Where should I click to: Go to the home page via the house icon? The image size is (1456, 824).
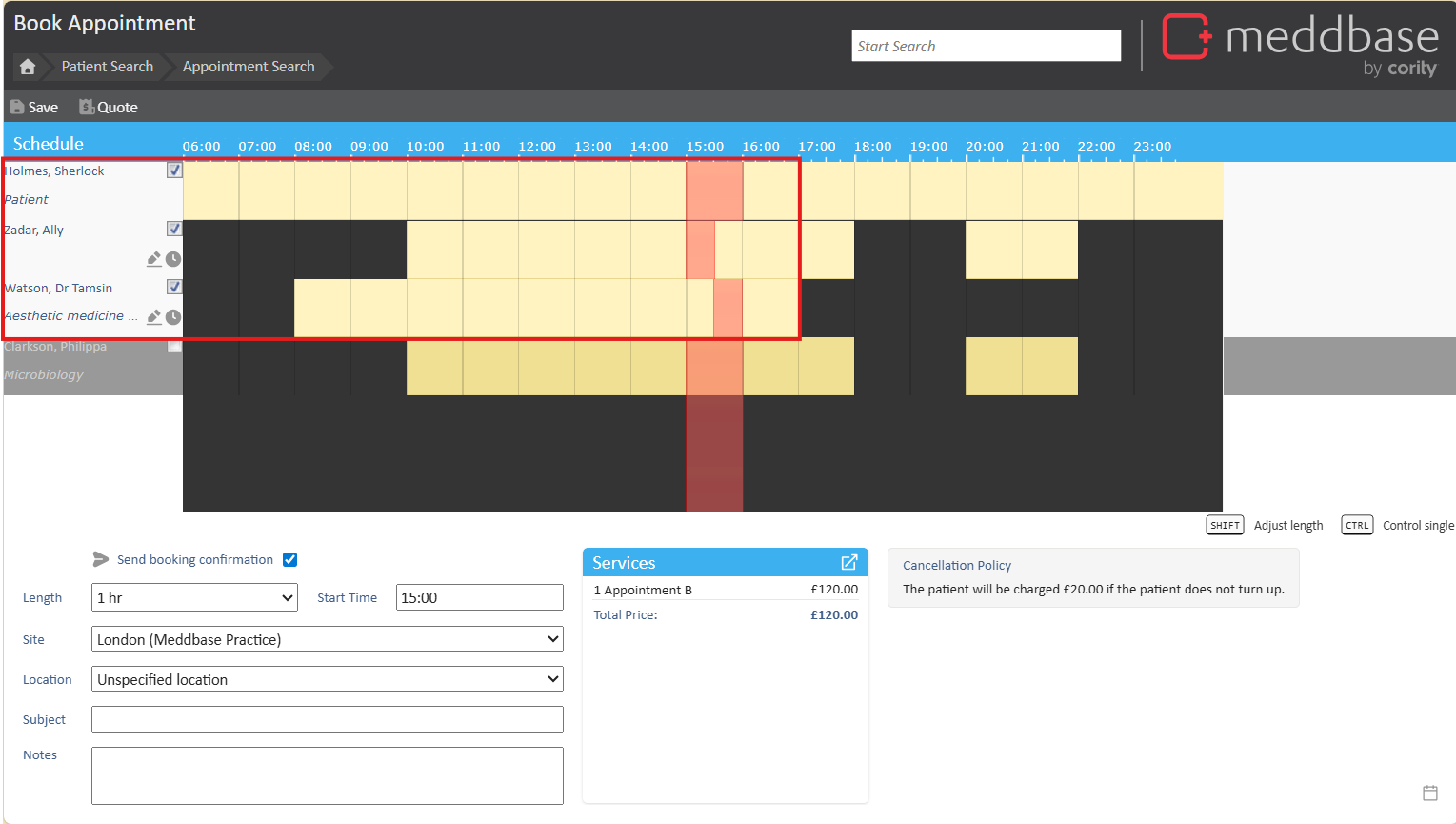tap(28, 67)
